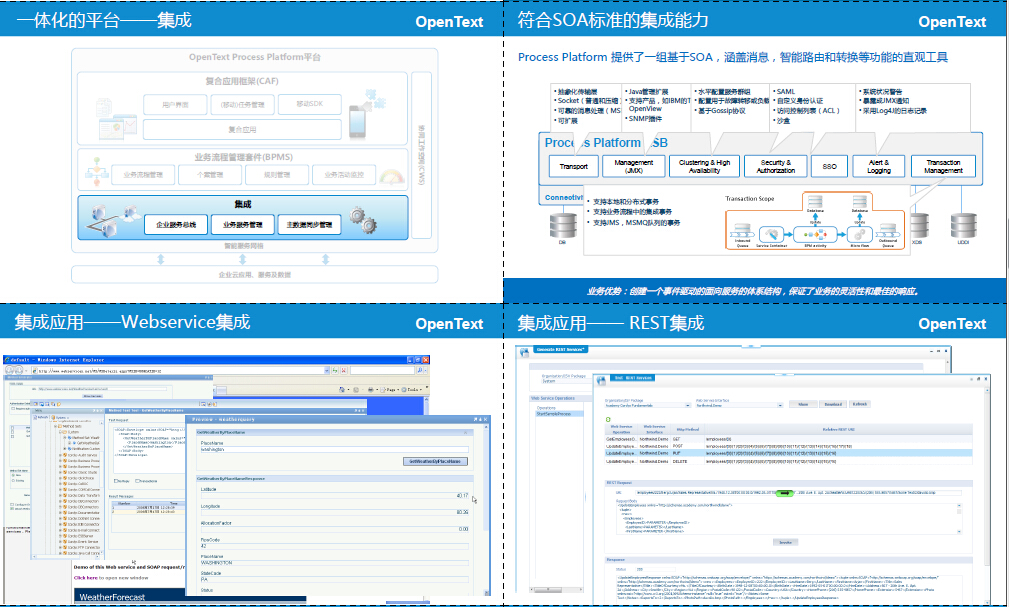
Task: Click the Service Container wrench icon
Action: coord(771,234)
